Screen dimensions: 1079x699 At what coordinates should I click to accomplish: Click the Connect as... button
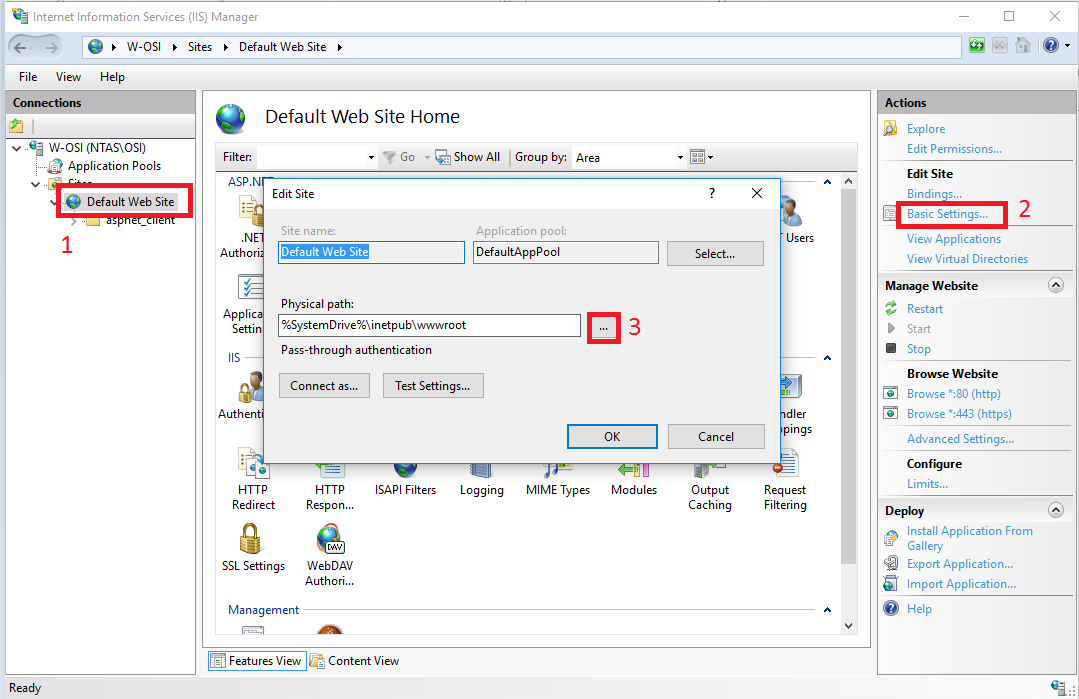click(324, 386)
